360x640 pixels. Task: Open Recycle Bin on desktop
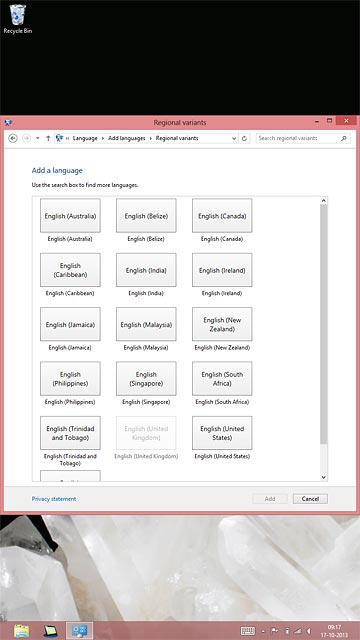tap(18, 19)
